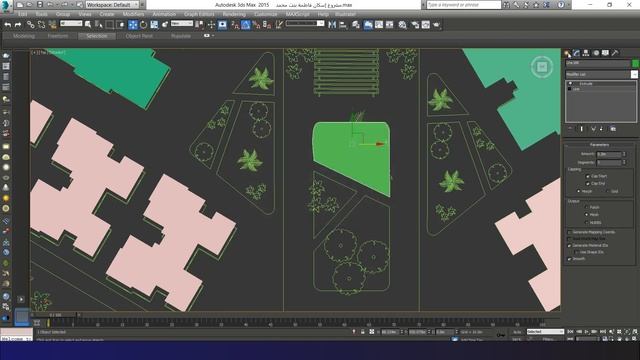Open the selection filter dropdown in toolbar
The height and width of the screenshot is (360, 640).
(x=71, y=24)
